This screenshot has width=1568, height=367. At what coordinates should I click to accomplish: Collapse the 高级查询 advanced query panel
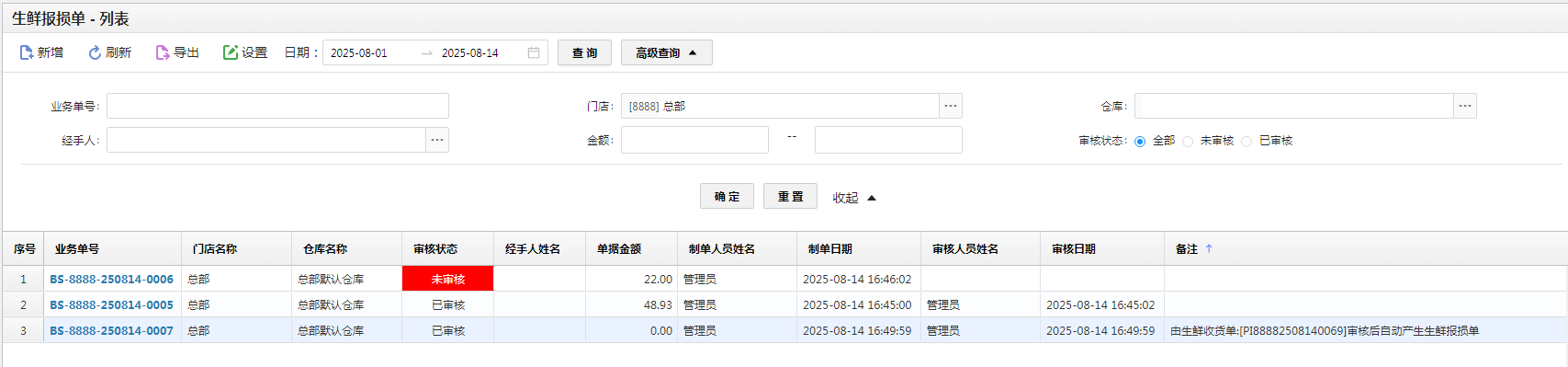[667, 52]
